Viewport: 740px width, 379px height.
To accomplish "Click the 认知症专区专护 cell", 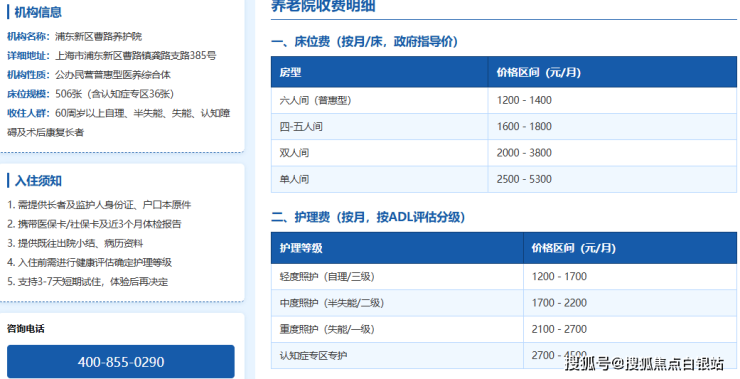I will click(397, 355).
